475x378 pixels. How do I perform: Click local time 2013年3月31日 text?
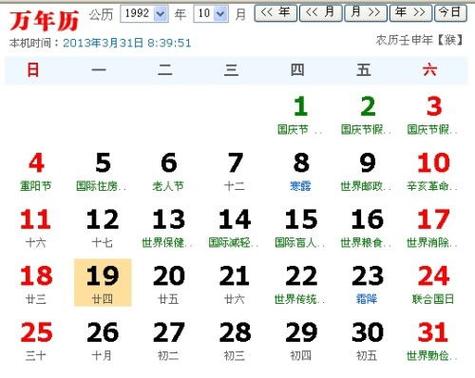(127, 43)
